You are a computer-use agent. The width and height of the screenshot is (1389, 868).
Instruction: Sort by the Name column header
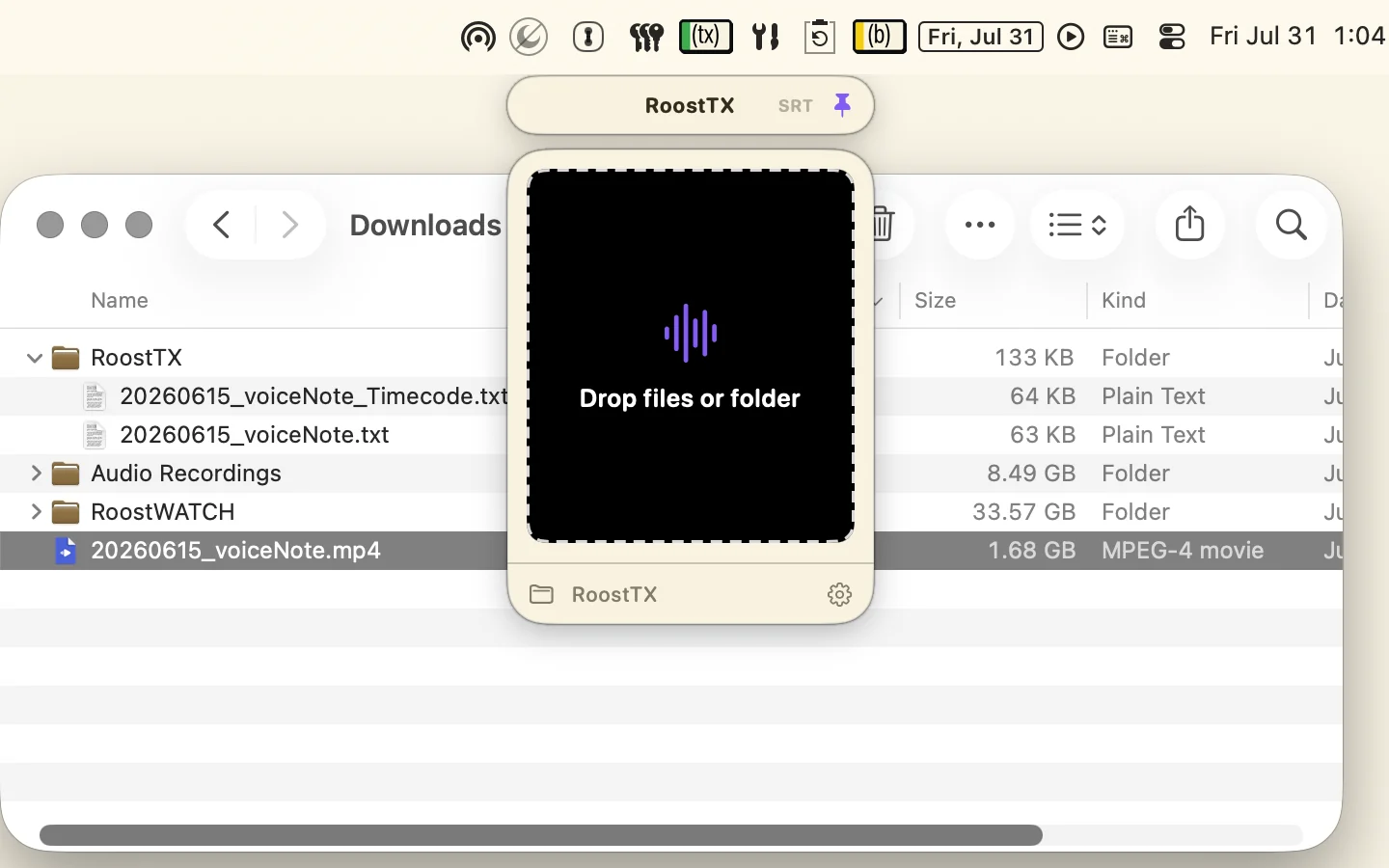coord(120,300)
